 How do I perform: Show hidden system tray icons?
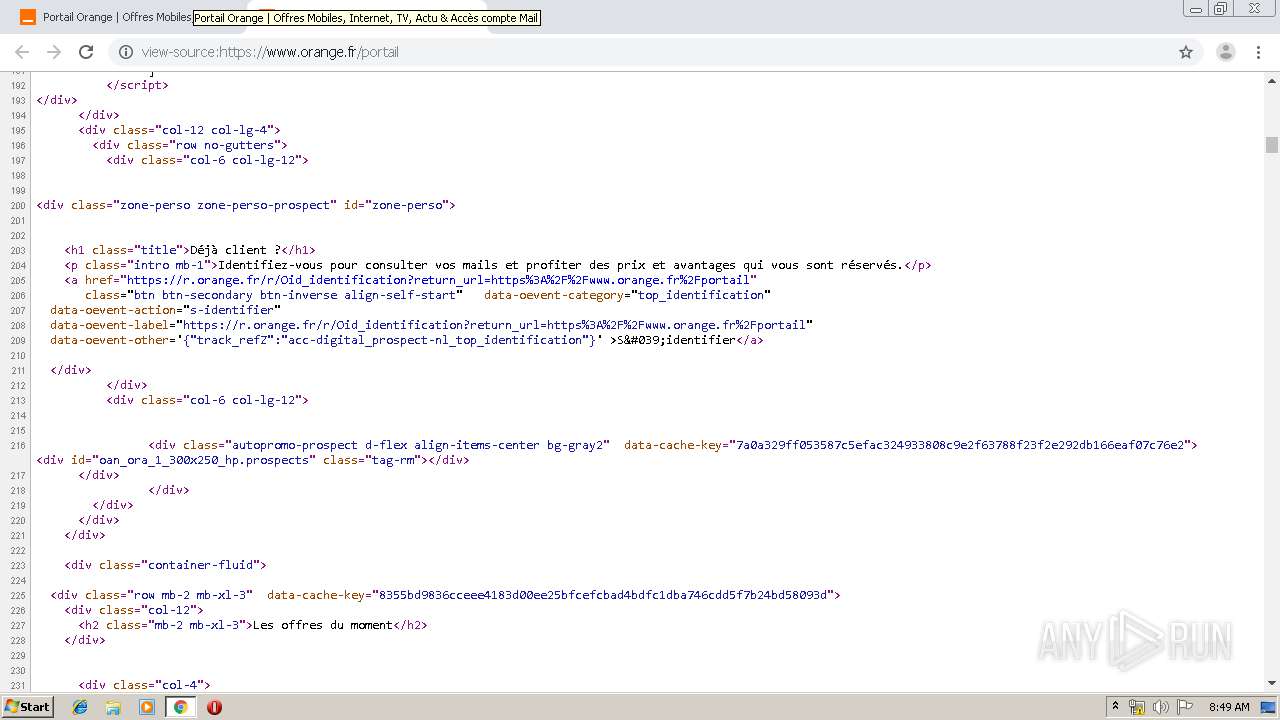pos(1115,707)
